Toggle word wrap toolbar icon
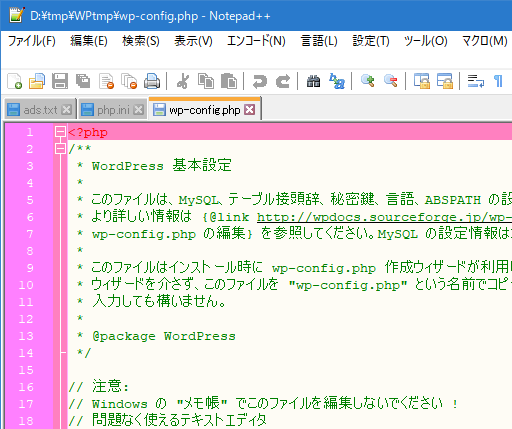 (x=476, y=81)
